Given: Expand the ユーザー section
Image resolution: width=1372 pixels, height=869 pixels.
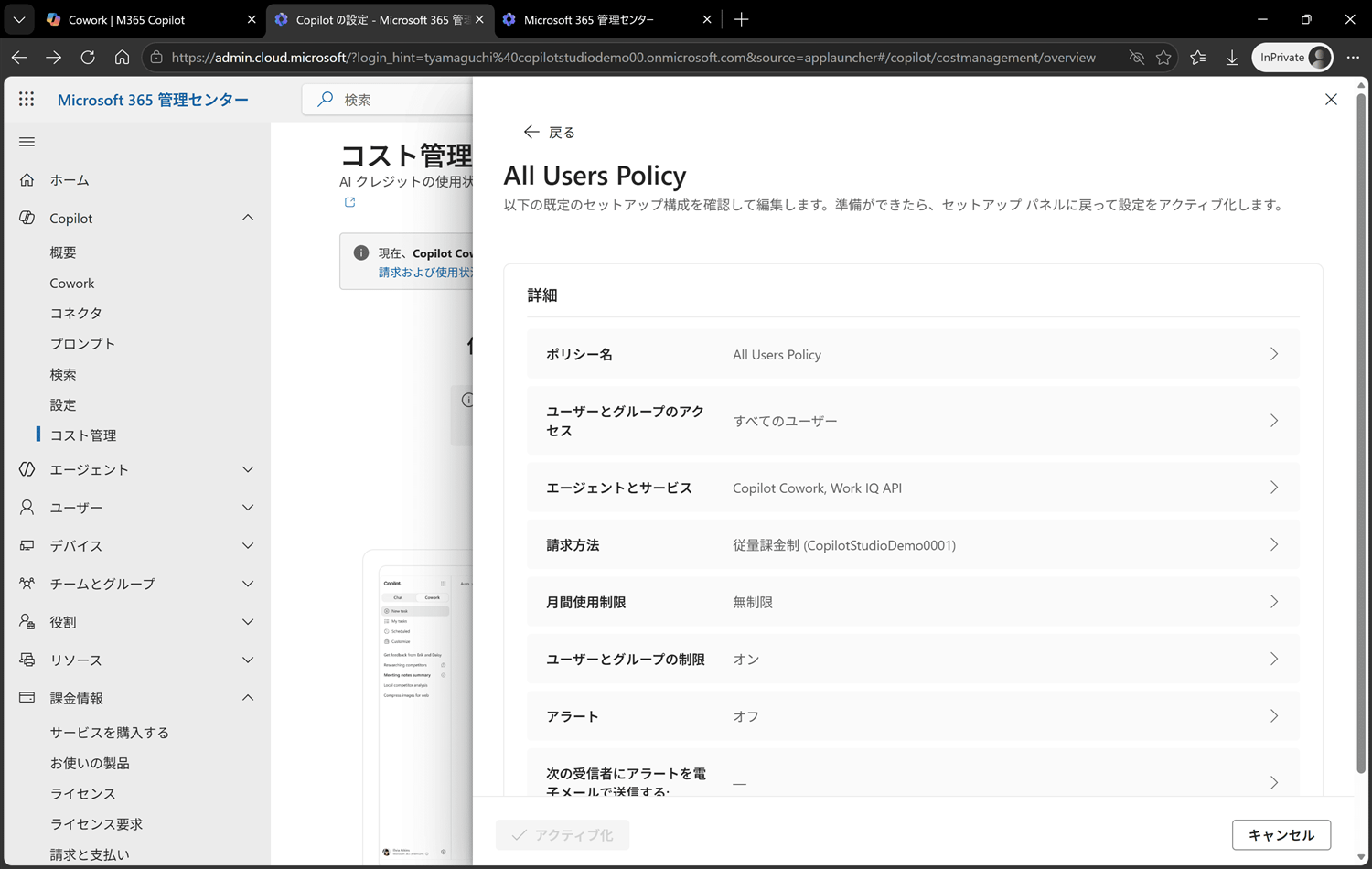Looking at the screenshot, I should pos(248,508).
